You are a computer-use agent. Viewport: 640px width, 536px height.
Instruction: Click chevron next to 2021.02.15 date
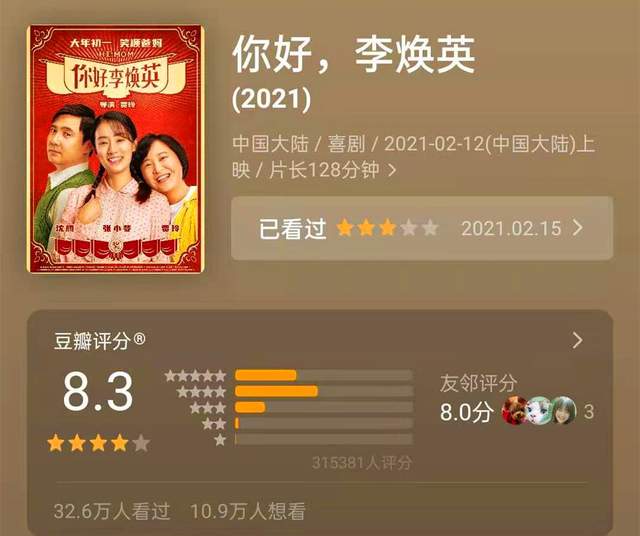578,228
